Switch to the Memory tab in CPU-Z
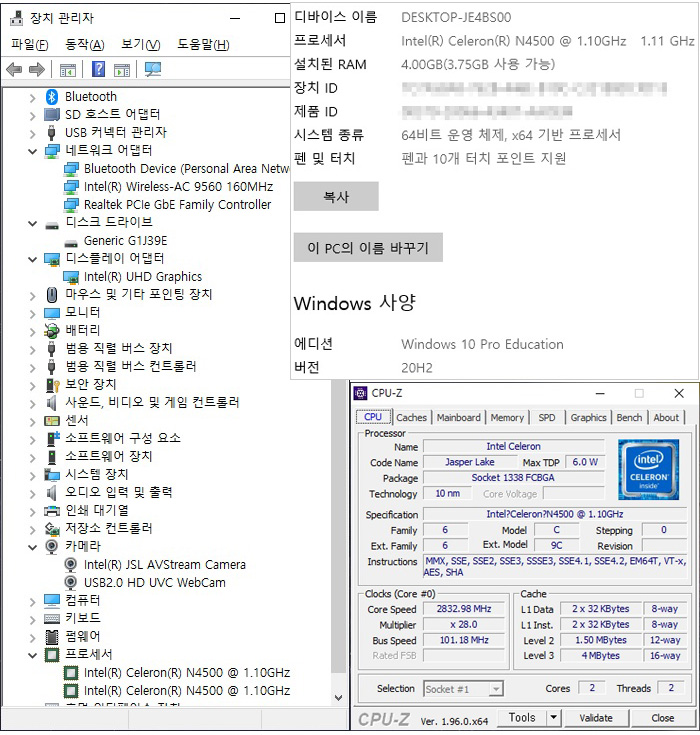 [507, 417]
